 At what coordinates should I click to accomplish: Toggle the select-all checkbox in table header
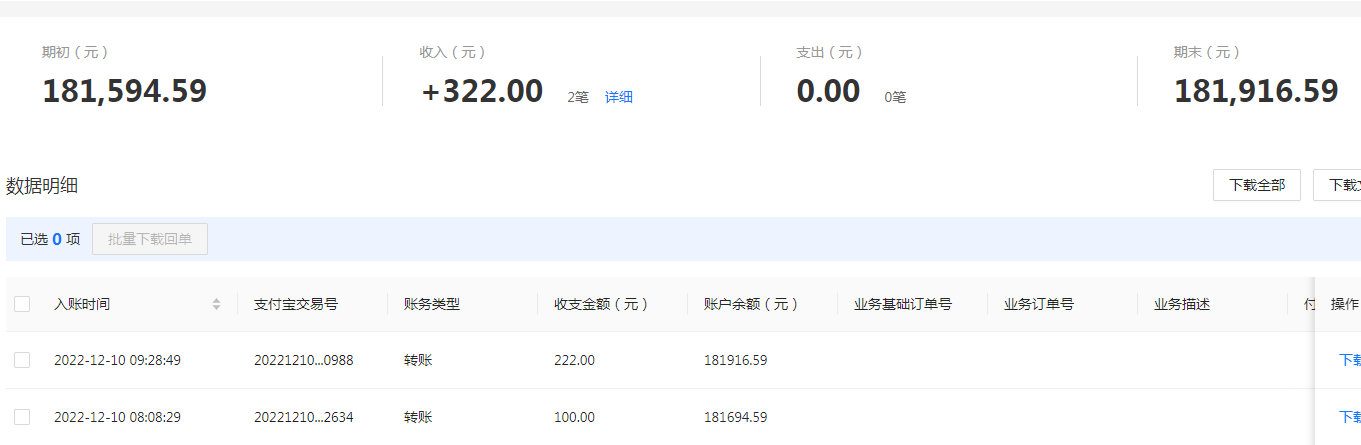(22, 304)
